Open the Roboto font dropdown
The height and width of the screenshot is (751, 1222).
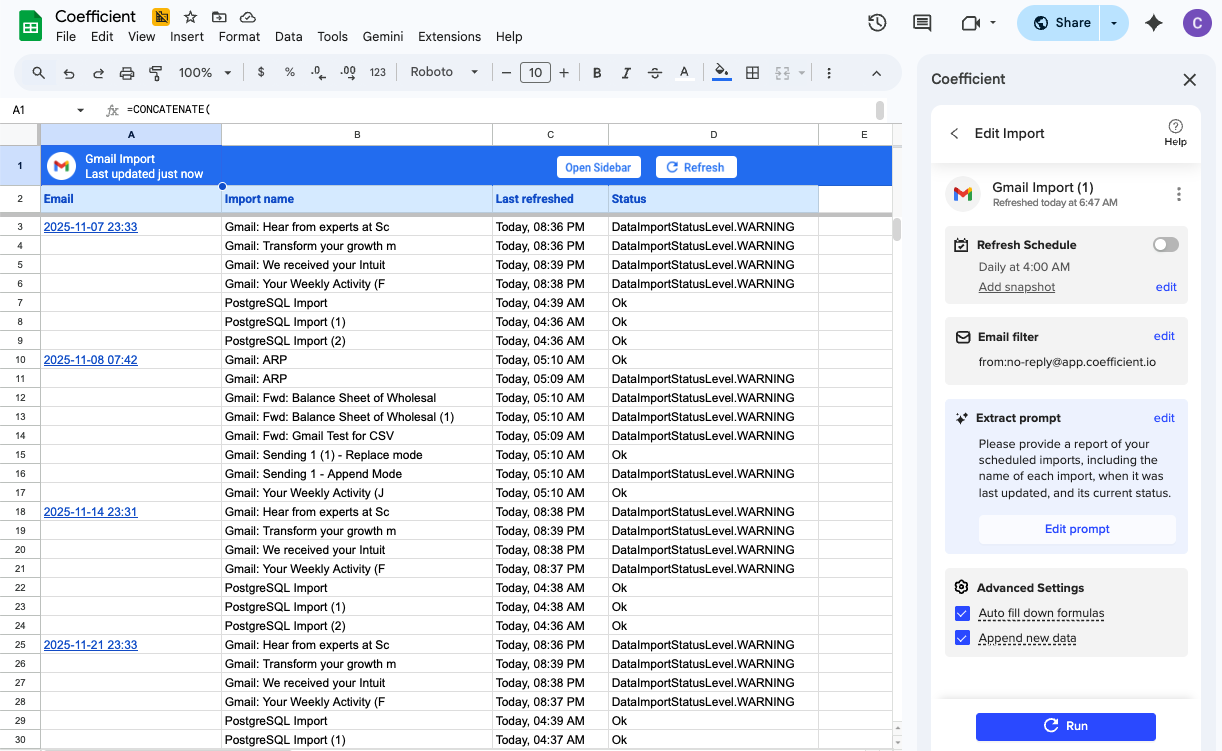click(443, 72)
